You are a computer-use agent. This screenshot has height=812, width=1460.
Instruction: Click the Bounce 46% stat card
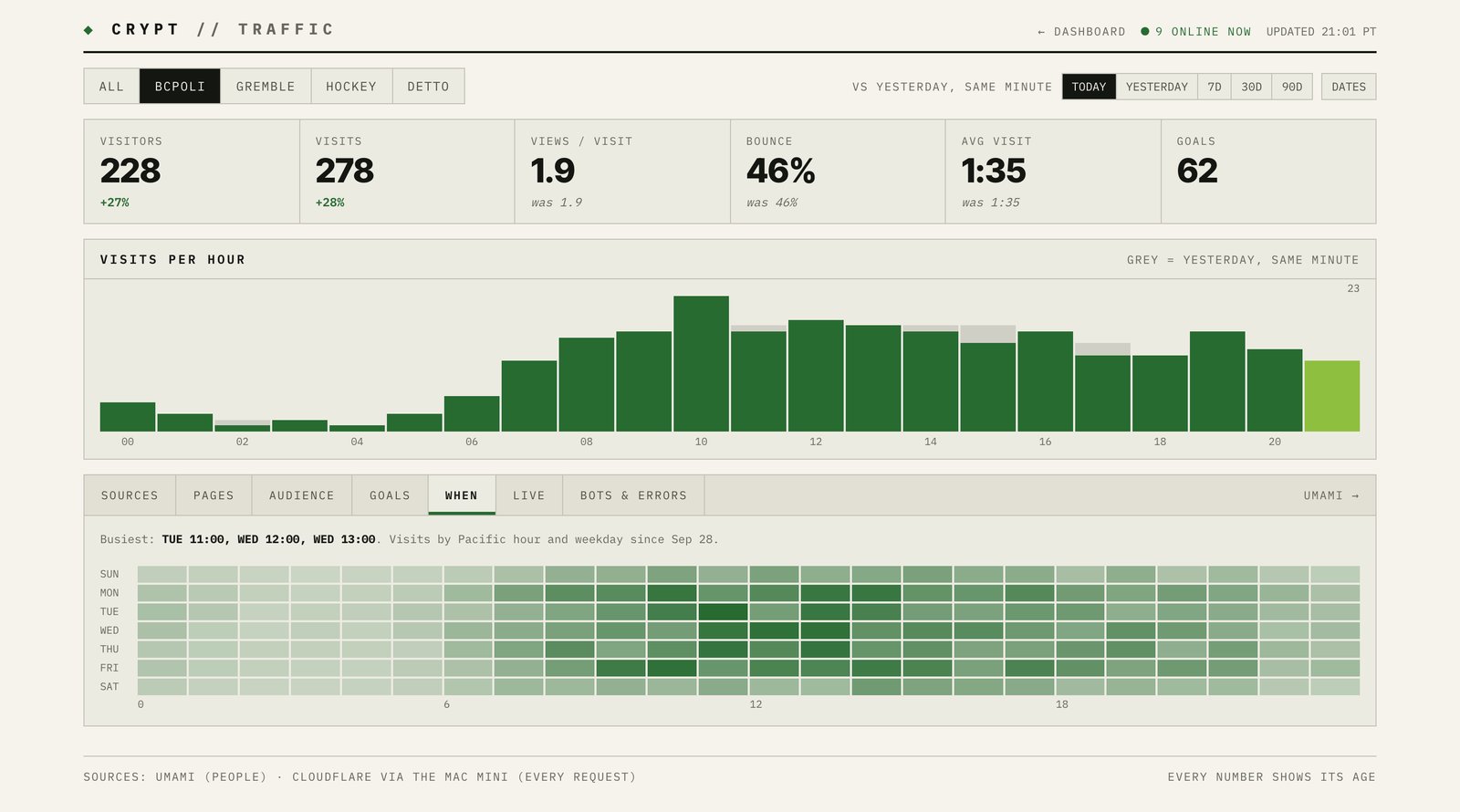click(838, 172)
